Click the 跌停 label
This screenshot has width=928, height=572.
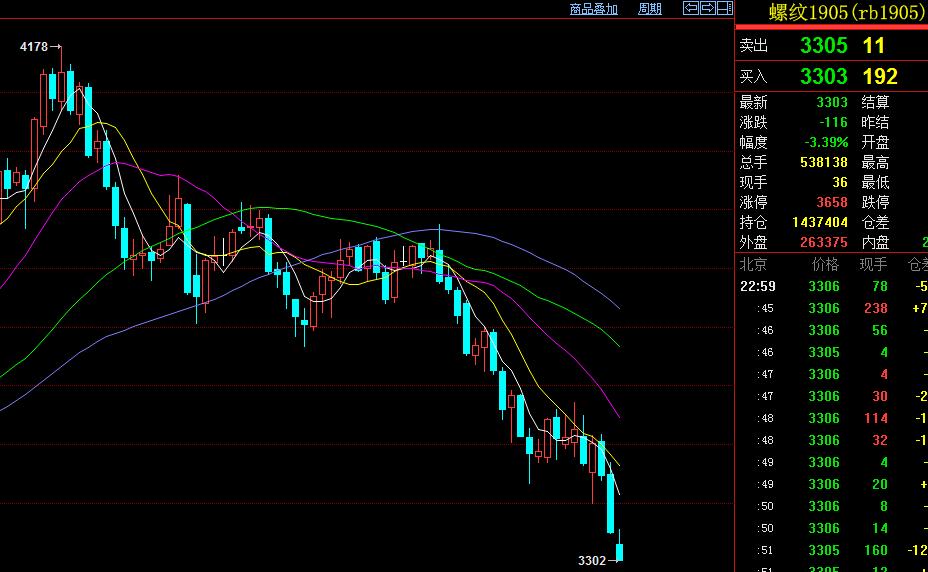(875, 203)
